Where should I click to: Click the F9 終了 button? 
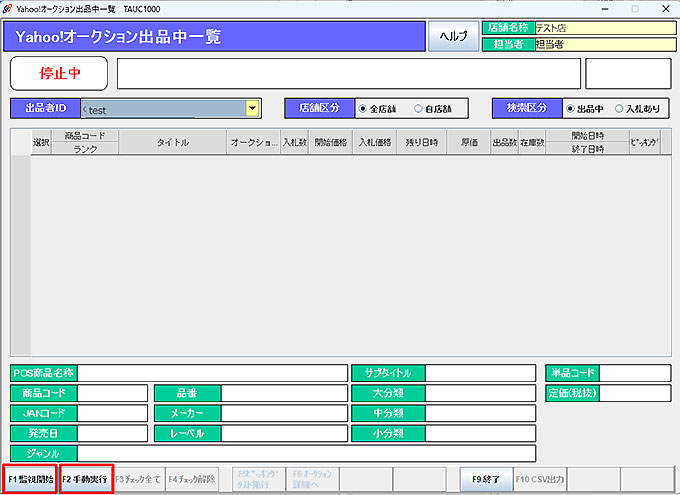(486, 479)
